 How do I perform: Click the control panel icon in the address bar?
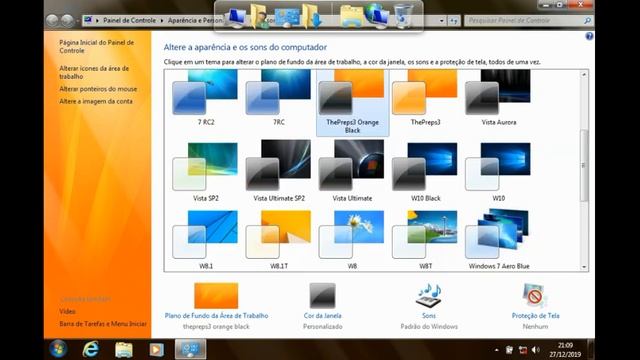click(88, 20)
